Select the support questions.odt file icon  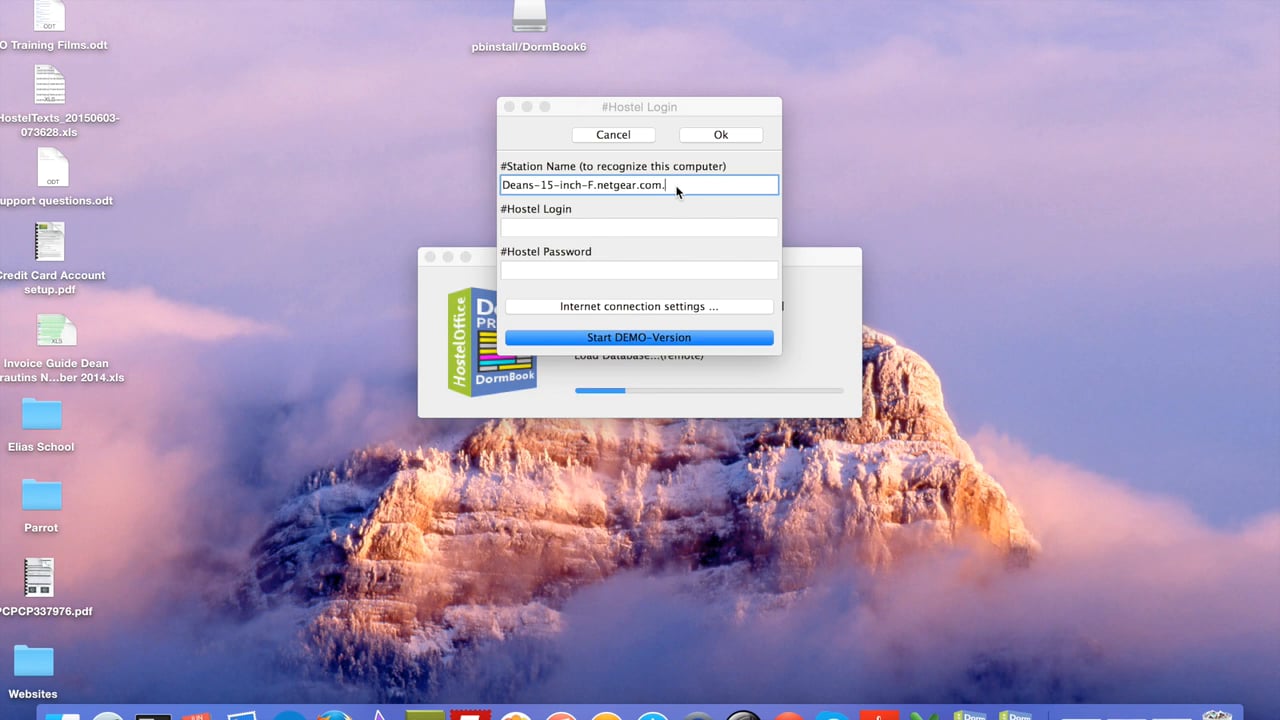point(52,168)
